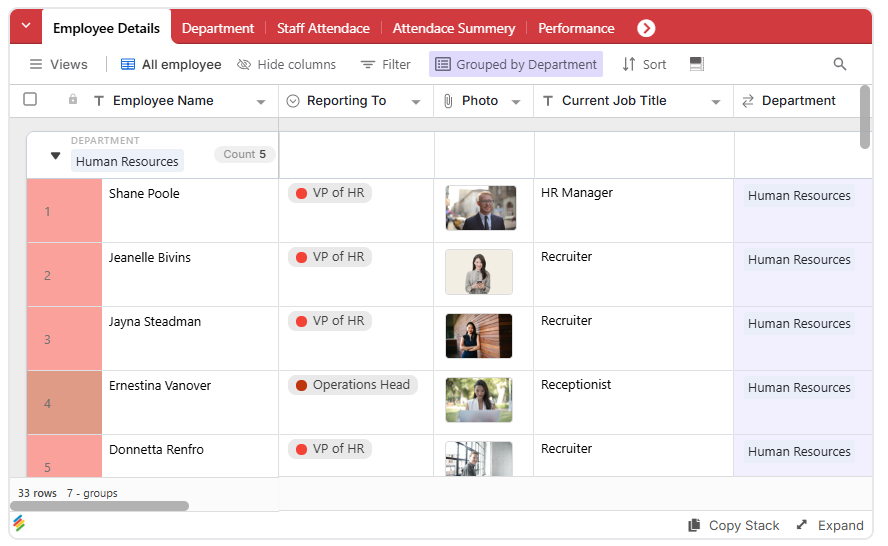Click the VP of HR tag for Jayna Steadman
The width and height of the screenshot is (888, 546).
point(330,321)
